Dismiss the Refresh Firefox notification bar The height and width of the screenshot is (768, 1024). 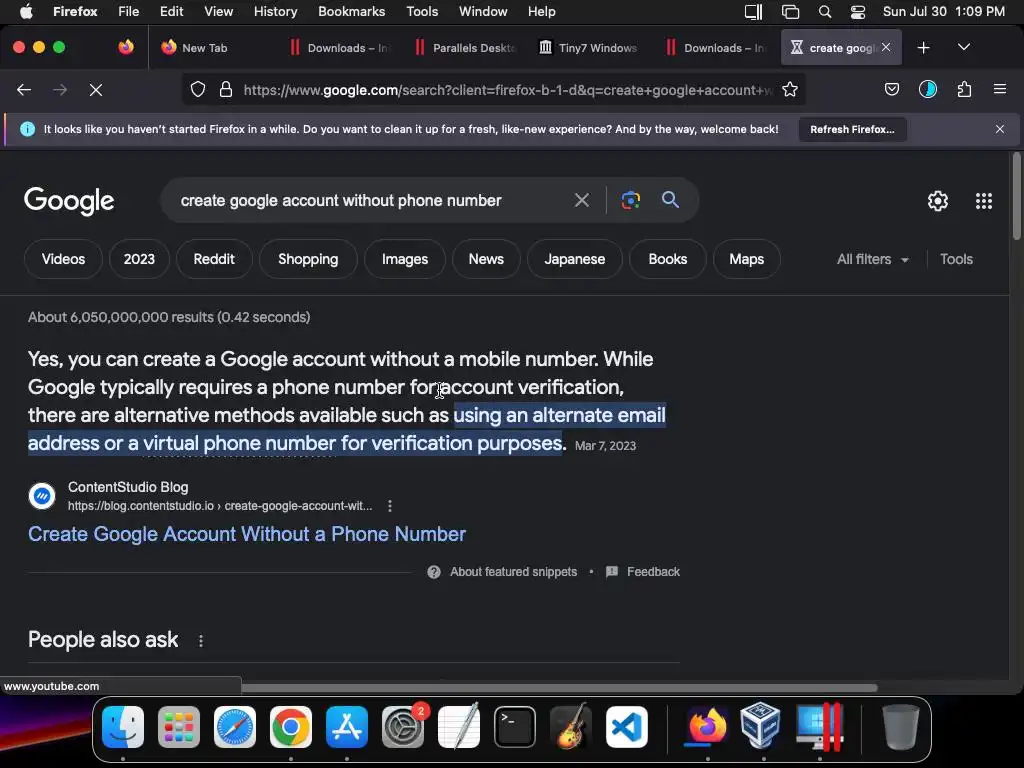coord(1000,129)
